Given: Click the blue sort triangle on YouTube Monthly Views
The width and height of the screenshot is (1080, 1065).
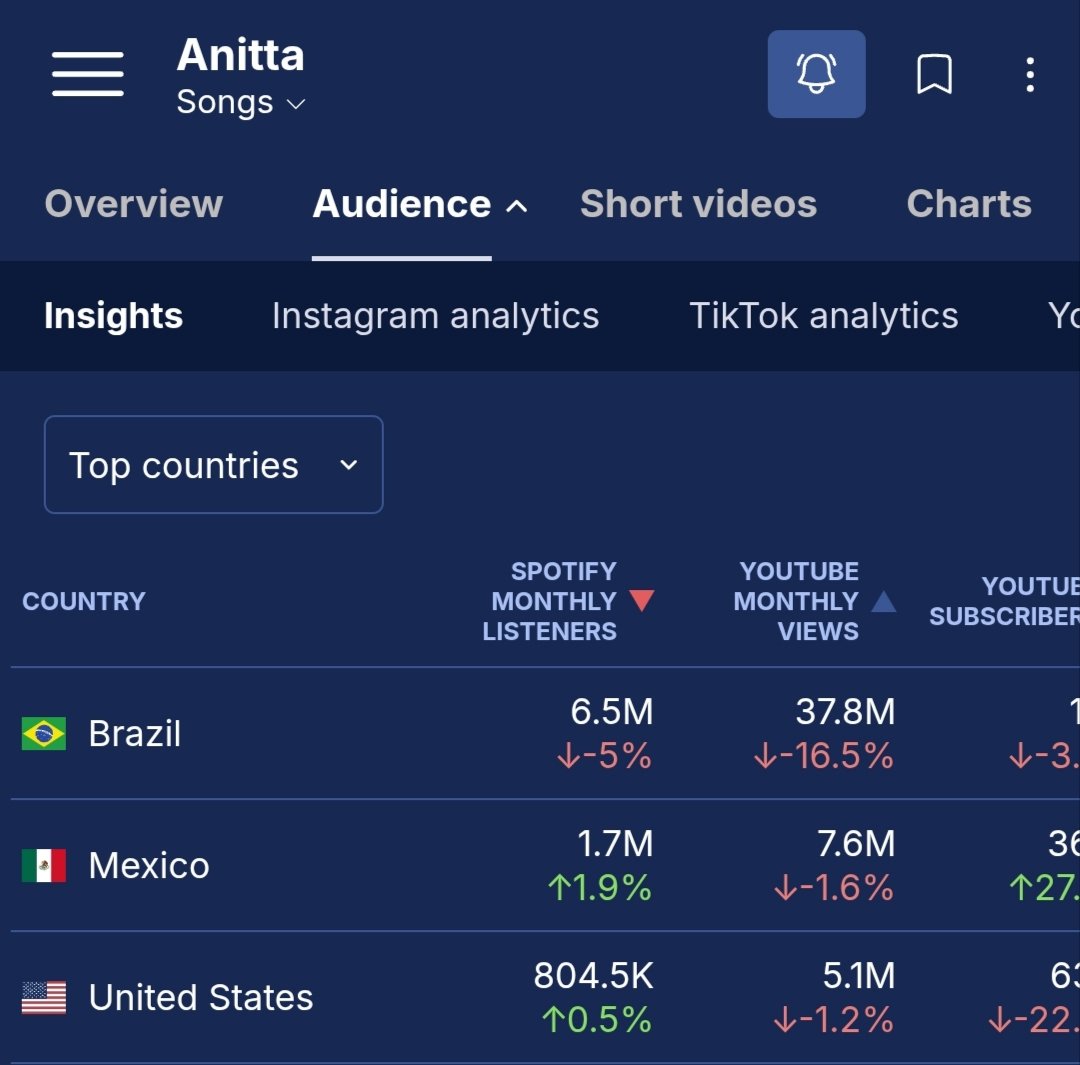Looking at the screenshot, I should coord(884,601).
